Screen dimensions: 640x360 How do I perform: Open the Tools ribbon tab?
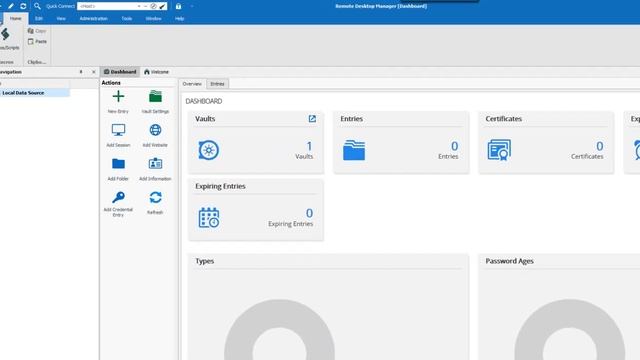click(x=127, y=18)
